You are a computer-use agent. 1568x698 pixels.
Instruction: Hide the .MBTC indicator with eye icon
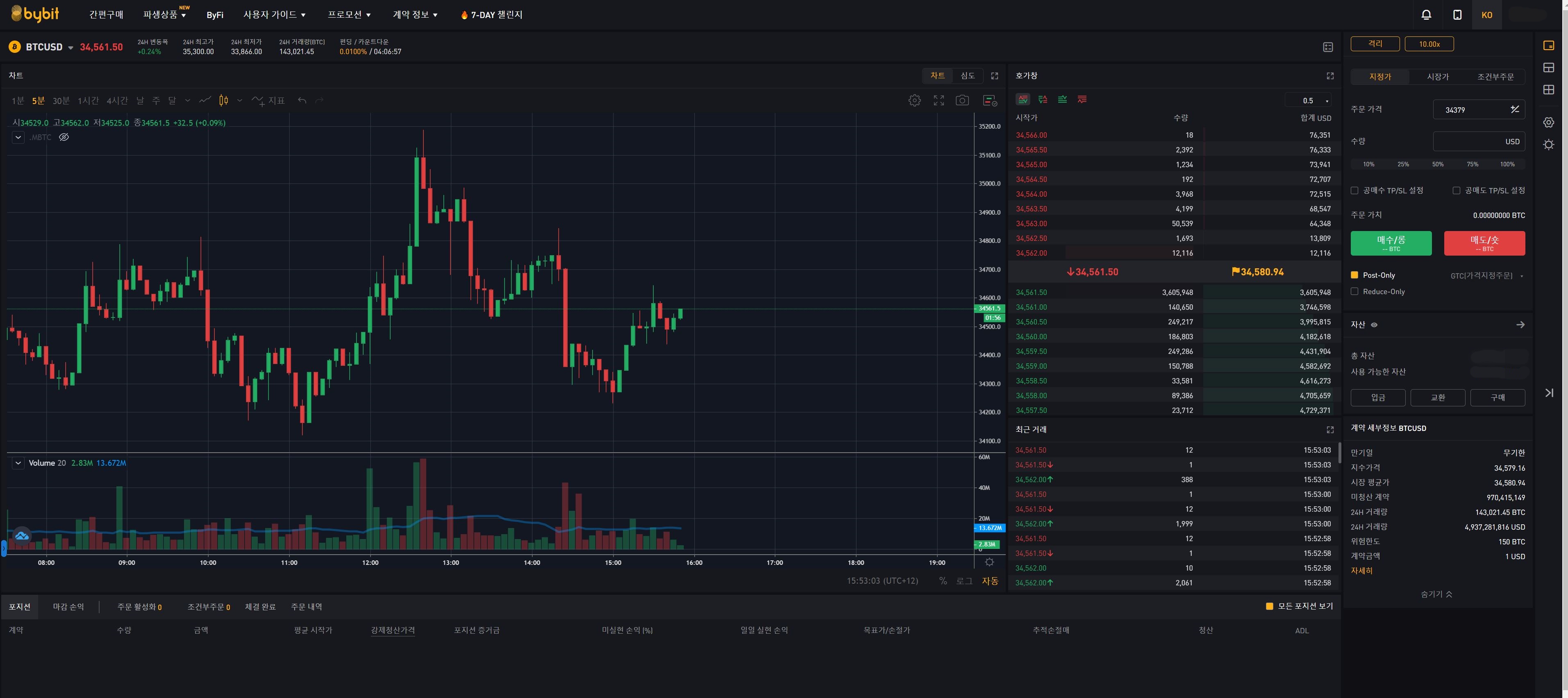pos(64,137)
